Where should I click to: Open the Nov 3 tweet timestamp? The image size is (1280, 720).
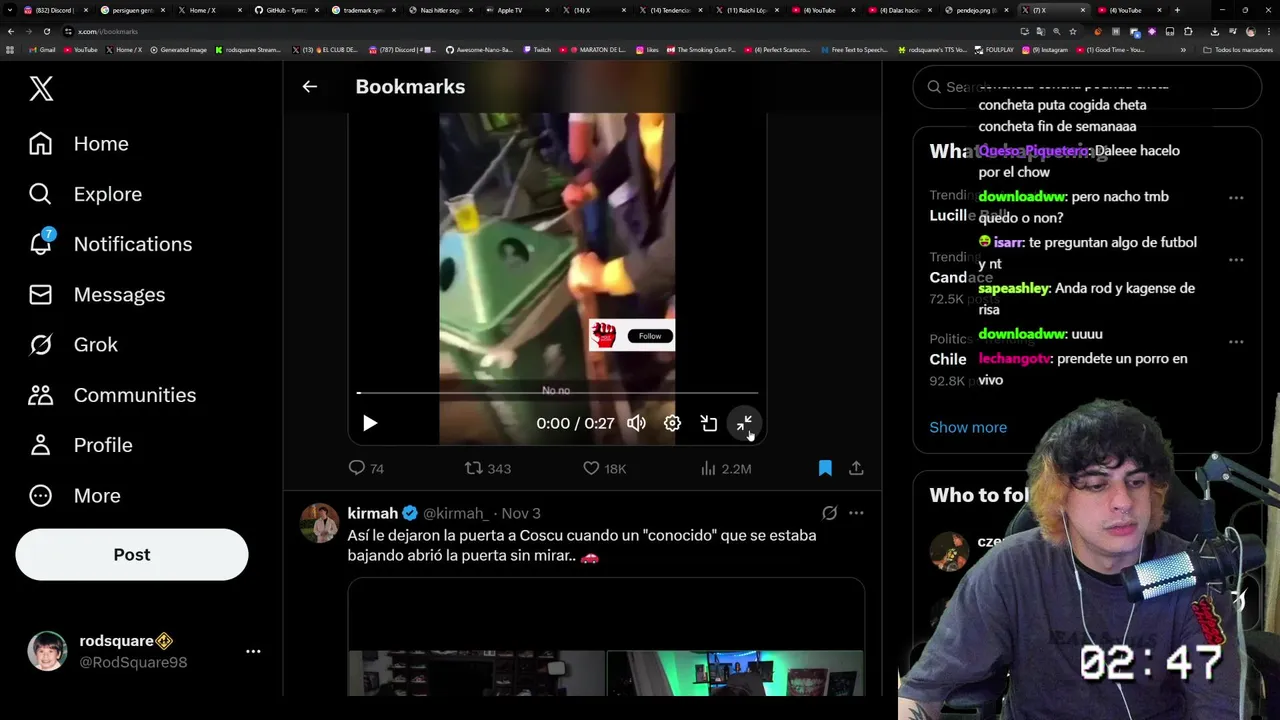[521, 513]
